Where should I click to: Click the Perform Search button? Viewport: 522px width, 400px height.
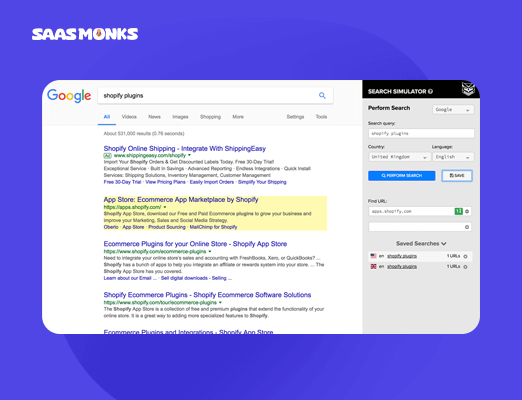402,176
